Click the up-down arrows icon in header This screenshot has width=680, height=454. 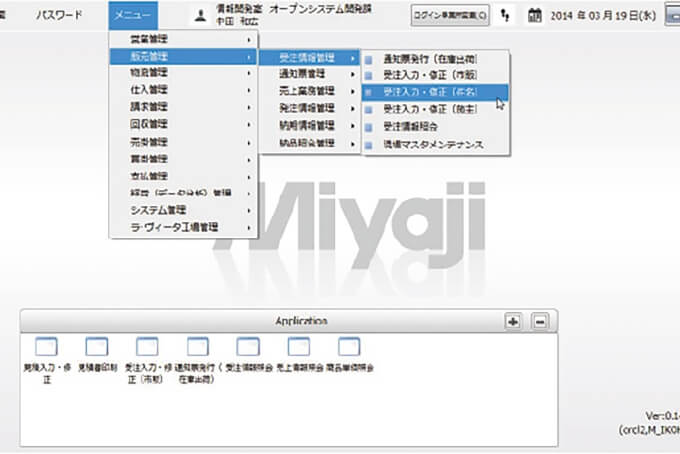pyautogui.click(x=505, y=16)
